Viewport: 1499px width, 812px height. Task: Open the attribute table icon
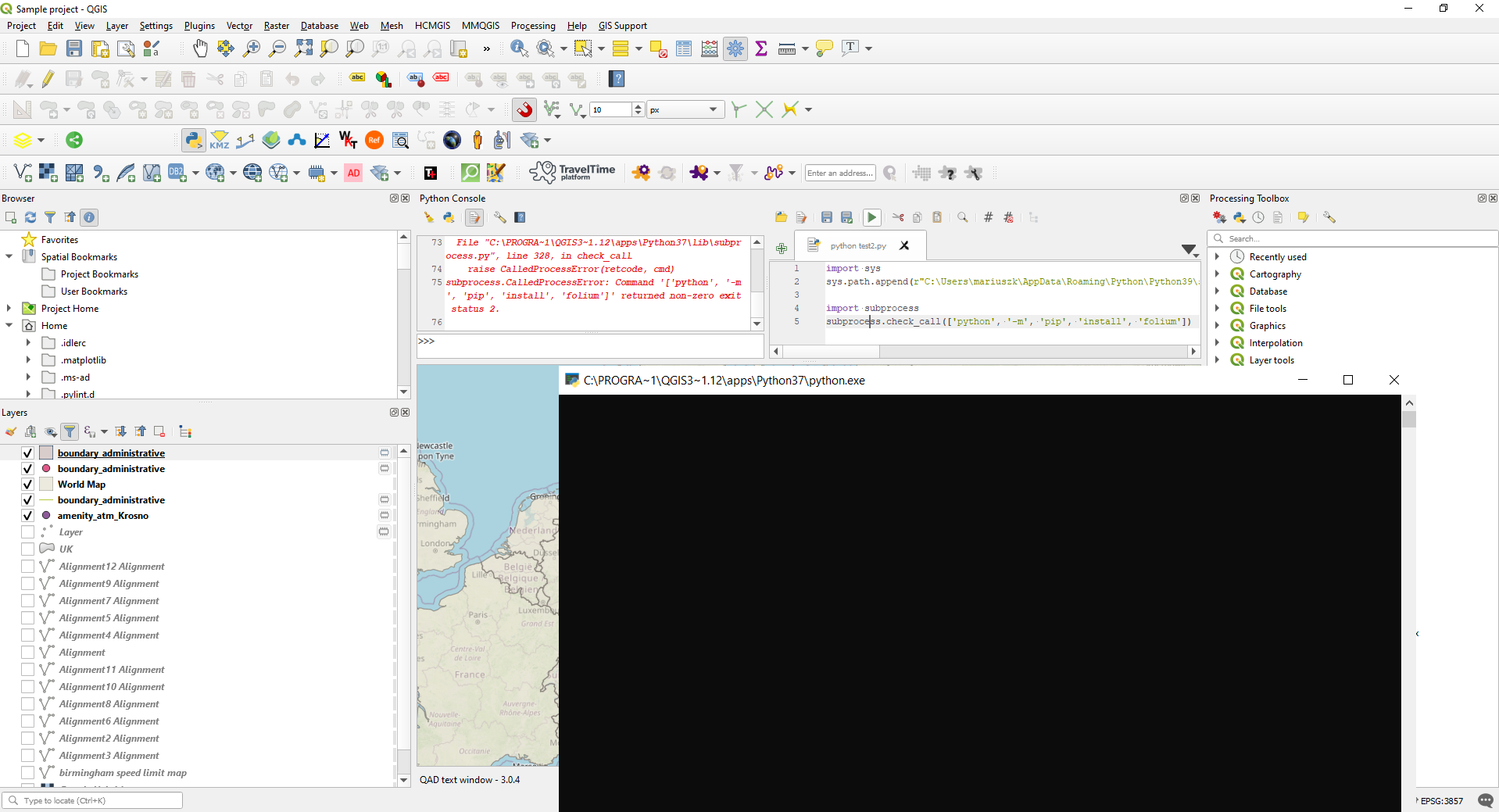pyautogui.click(x=684, y=48)
